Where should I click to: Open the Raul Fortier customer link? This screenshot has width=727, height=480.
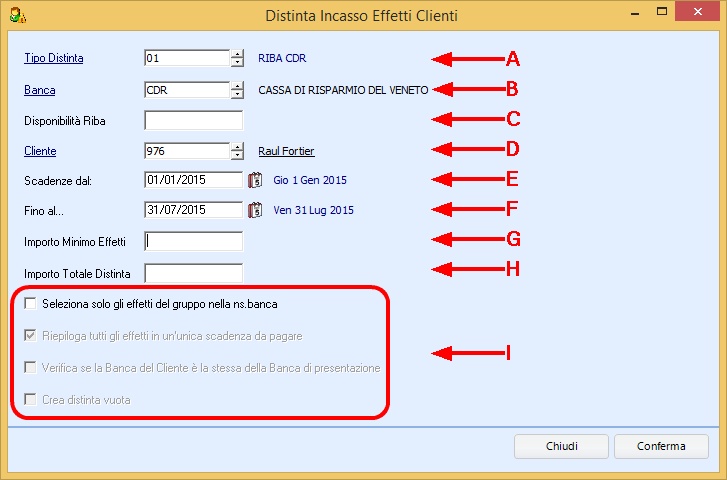(286, 151)
